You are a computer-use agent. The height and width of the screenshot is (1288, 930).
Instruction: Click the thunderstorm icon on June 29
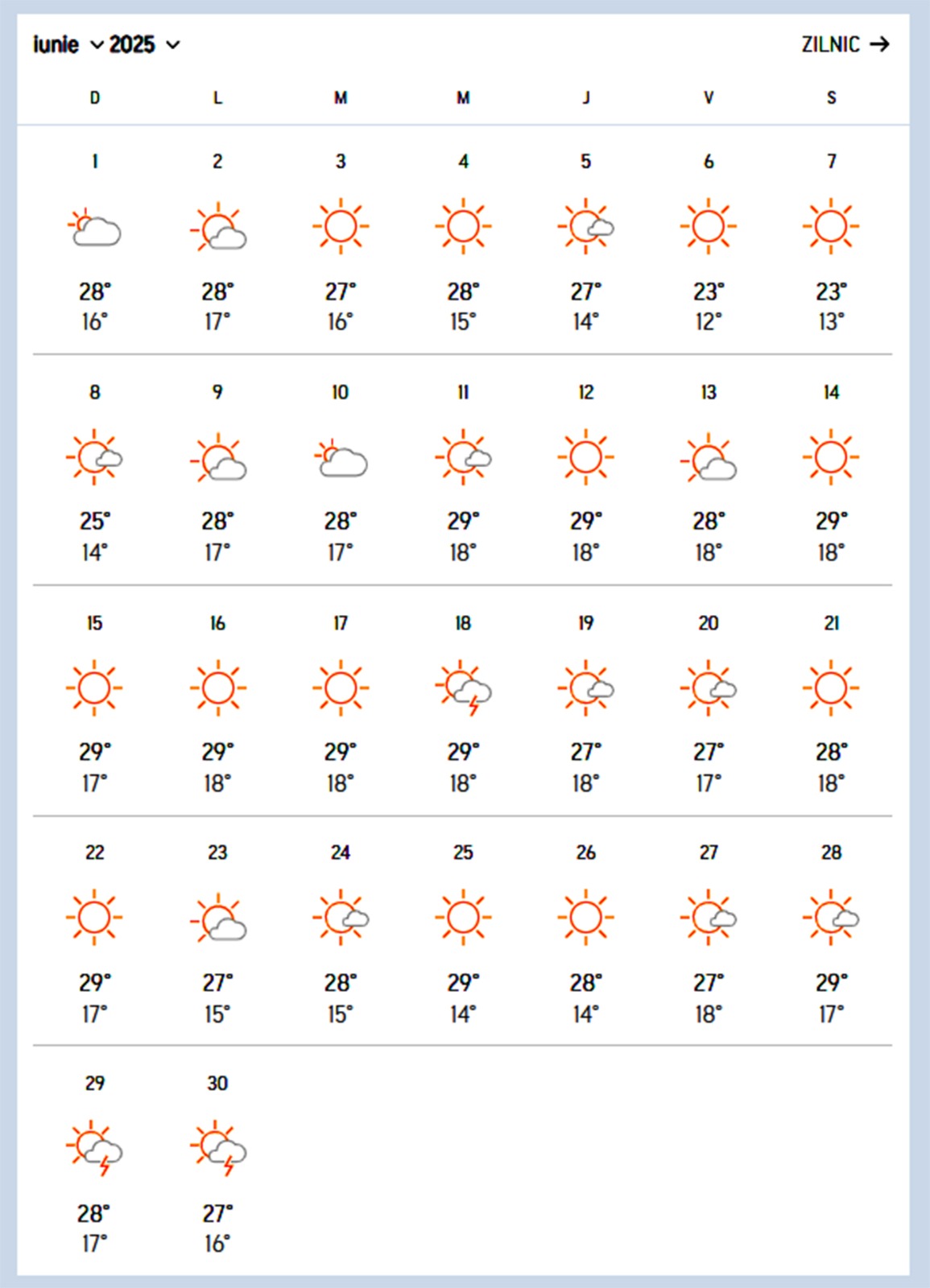coord(95,1149)
